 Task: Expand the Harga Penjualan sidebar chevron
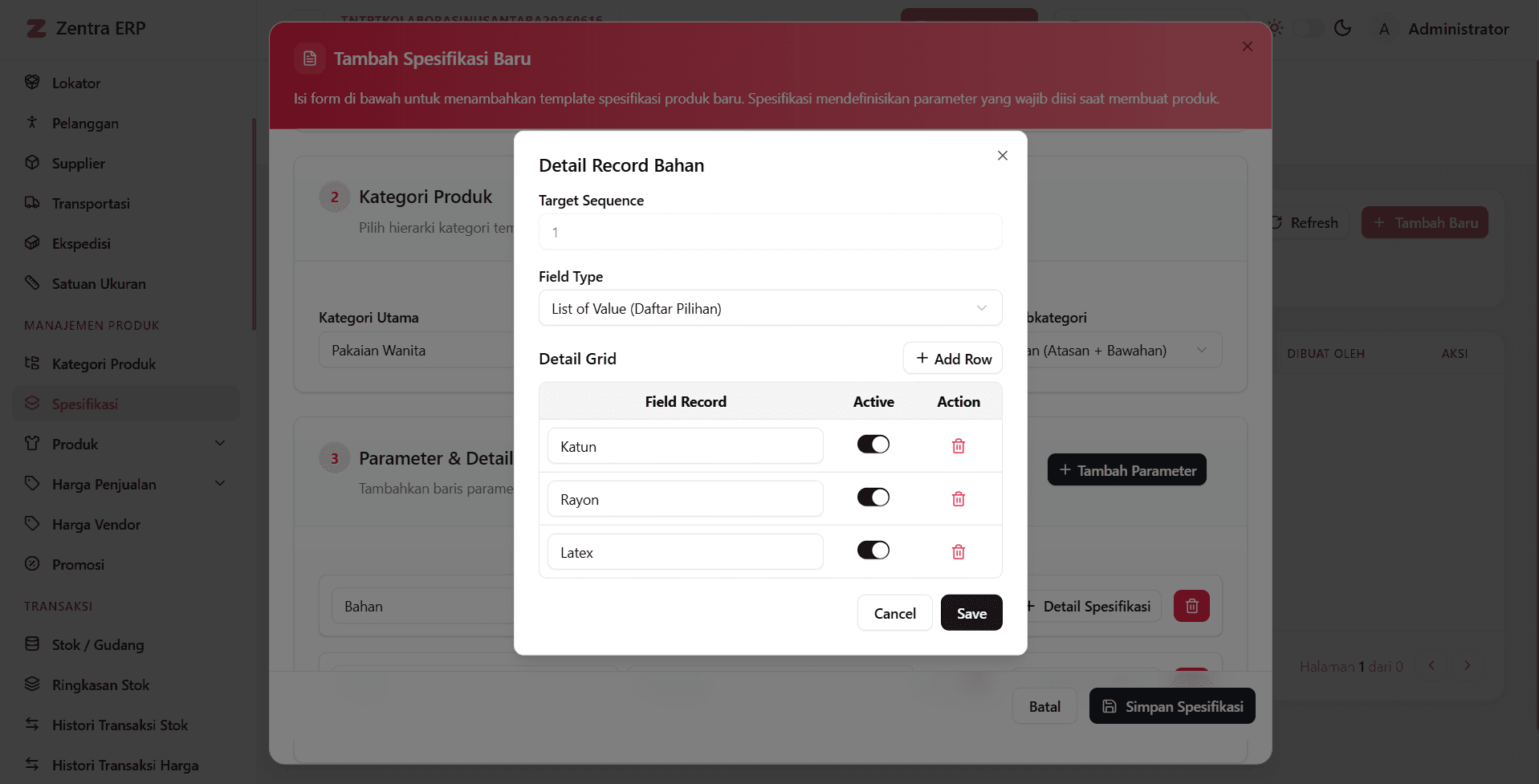[220, 483]
